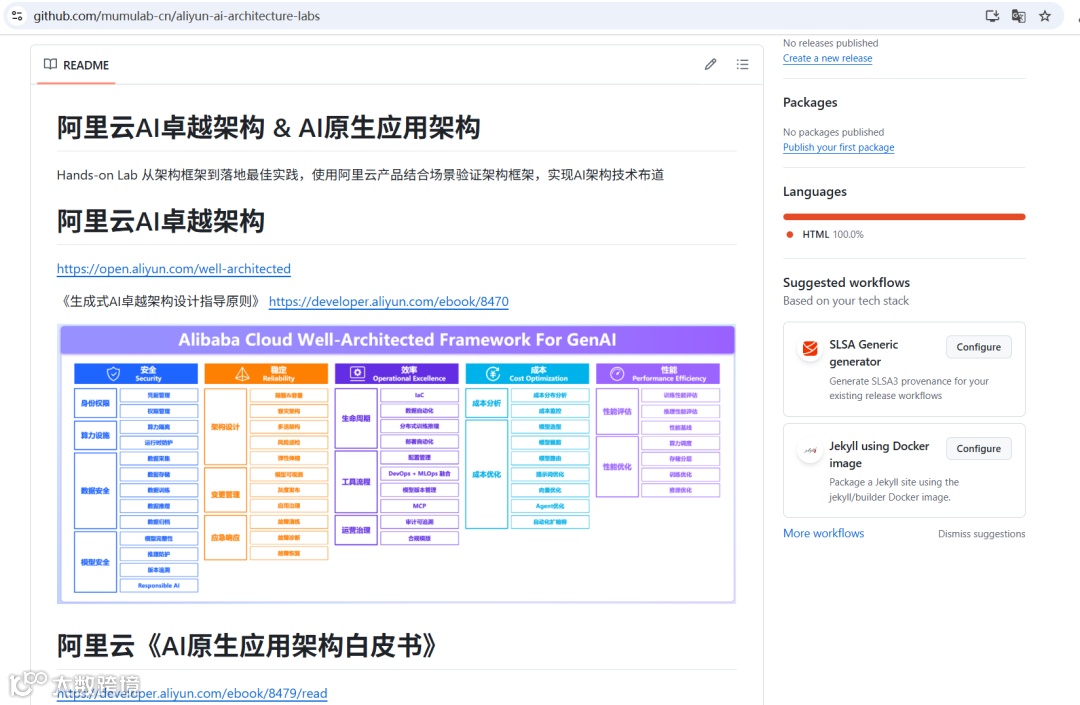
Task: Click the Security shield icon in diagram
Action: pyautogui.click(x=114, y=374)
